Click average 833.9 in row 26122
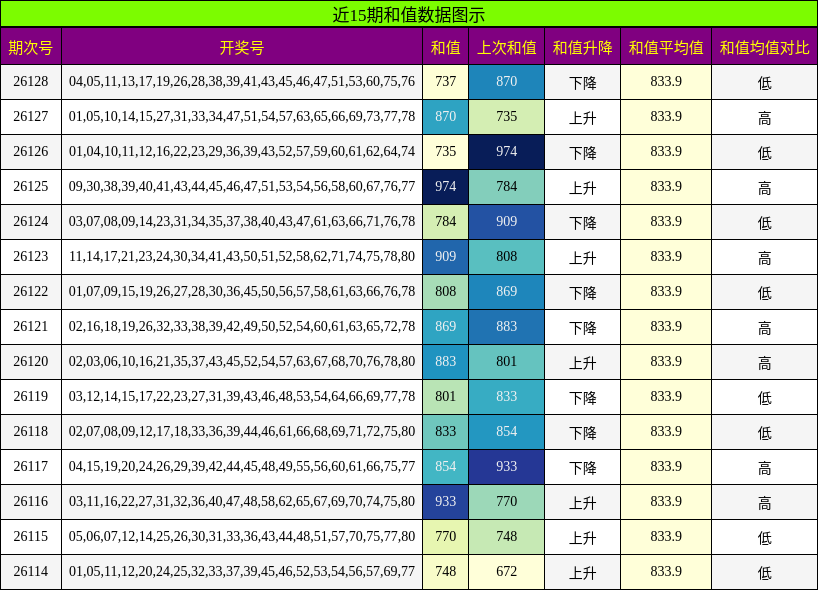 pyautogui.click(x=666, y=291)
